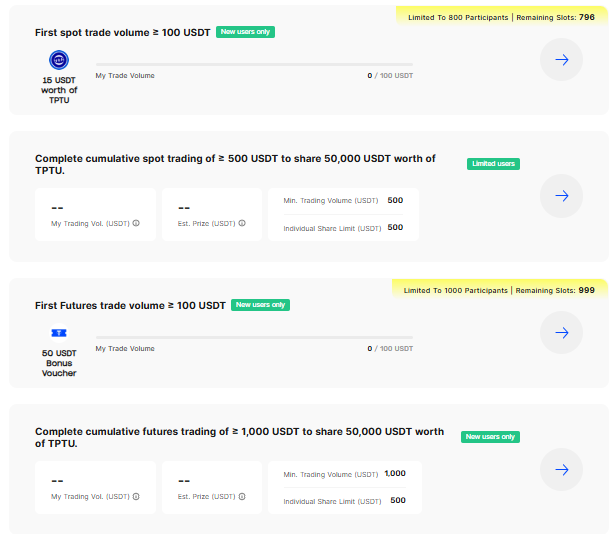Click futures Min. Trading Volume value 1,000
612x534 pixels.
click(395, 473)
